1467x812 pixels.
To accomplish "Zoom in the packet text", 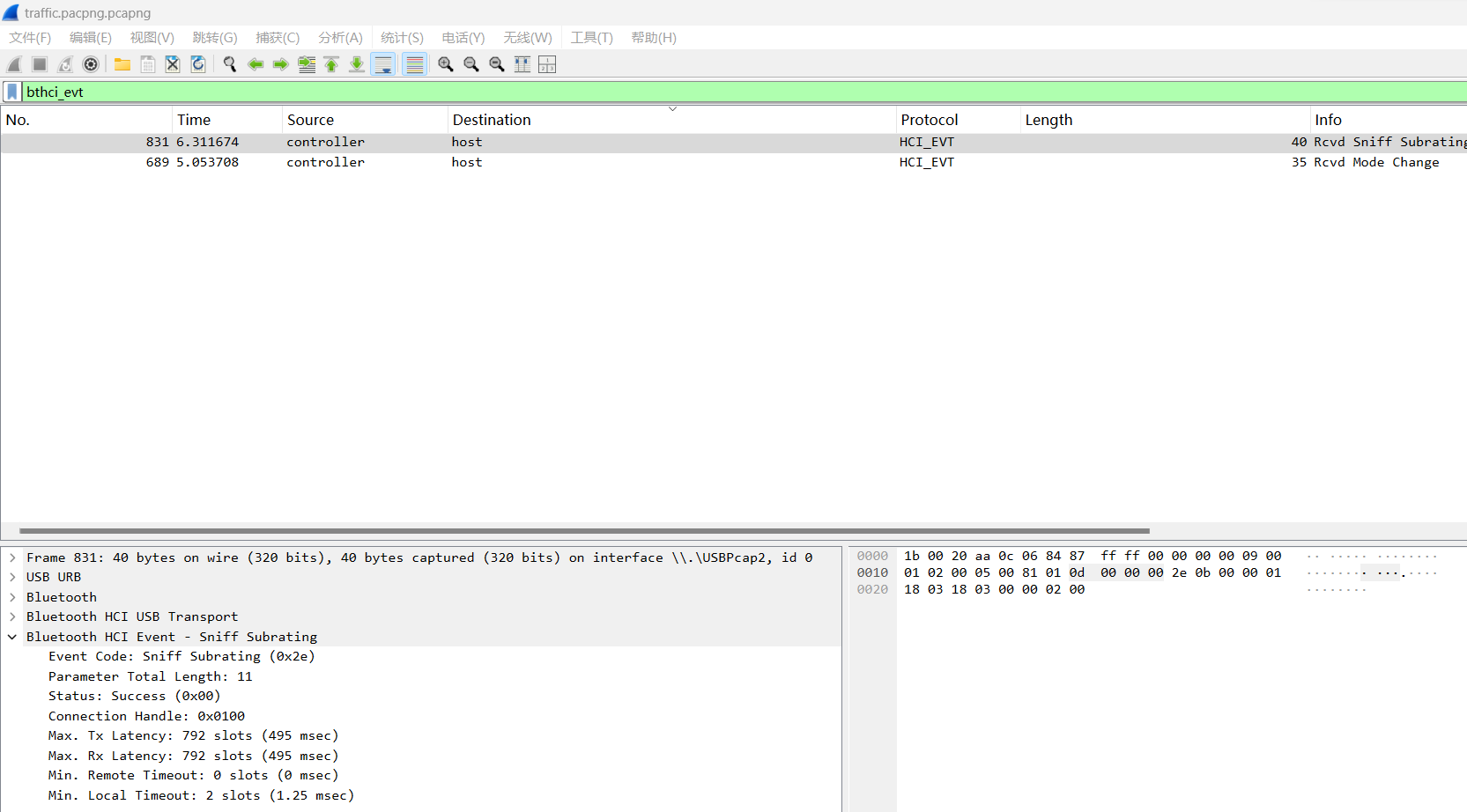I will [x=446, y=64].
